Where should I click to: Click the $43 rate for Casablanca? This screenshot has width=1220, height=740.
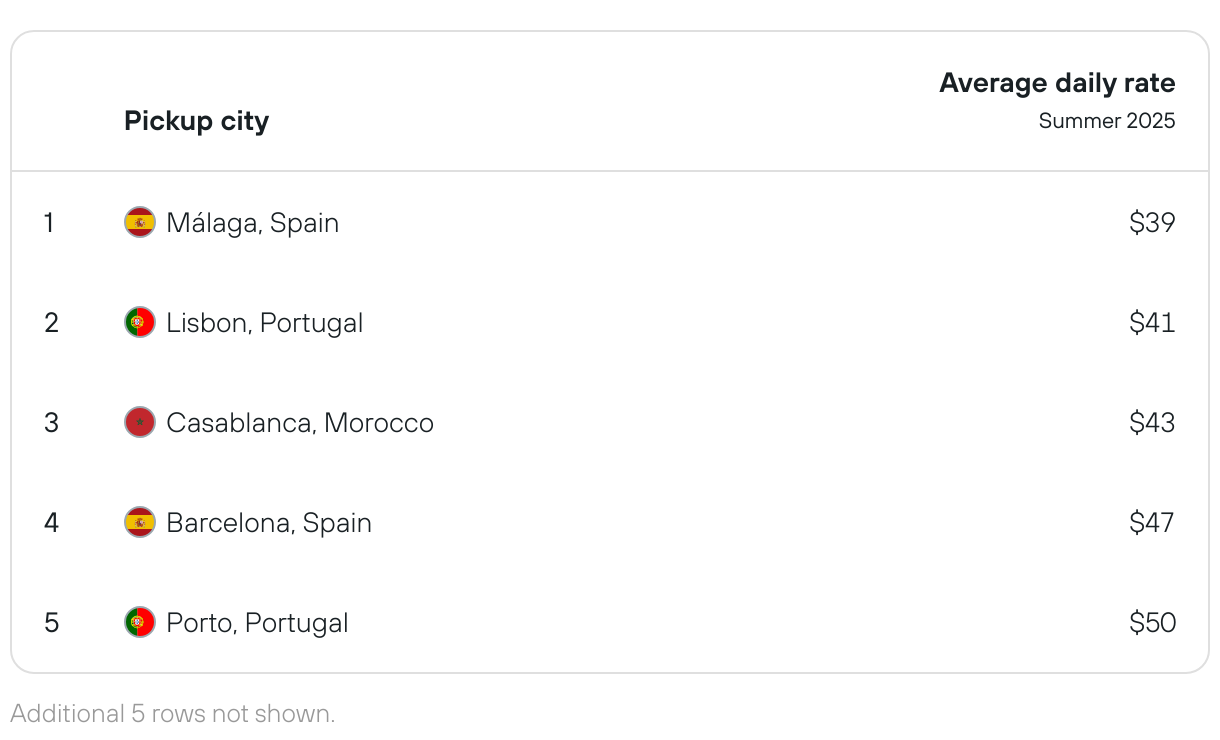pos(1152,422)
